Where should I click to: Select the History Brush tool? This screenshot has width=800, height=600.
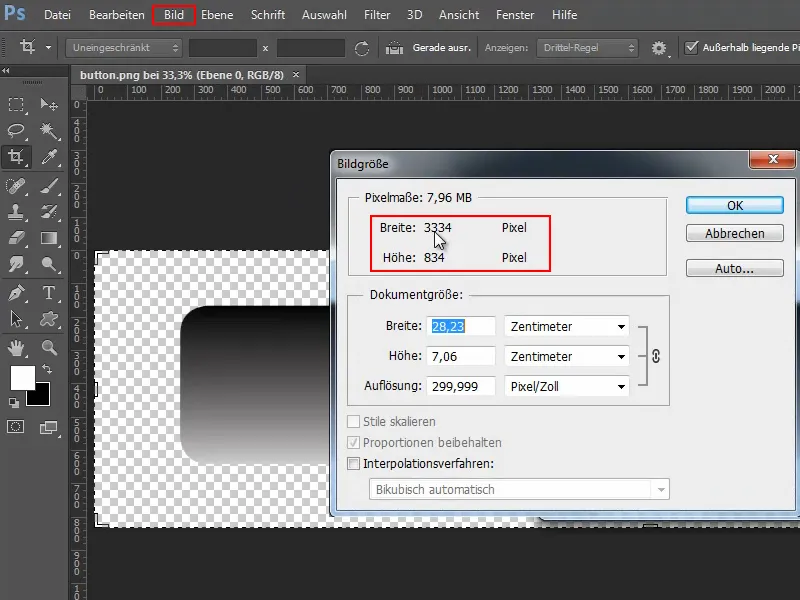tap(49, 212)
